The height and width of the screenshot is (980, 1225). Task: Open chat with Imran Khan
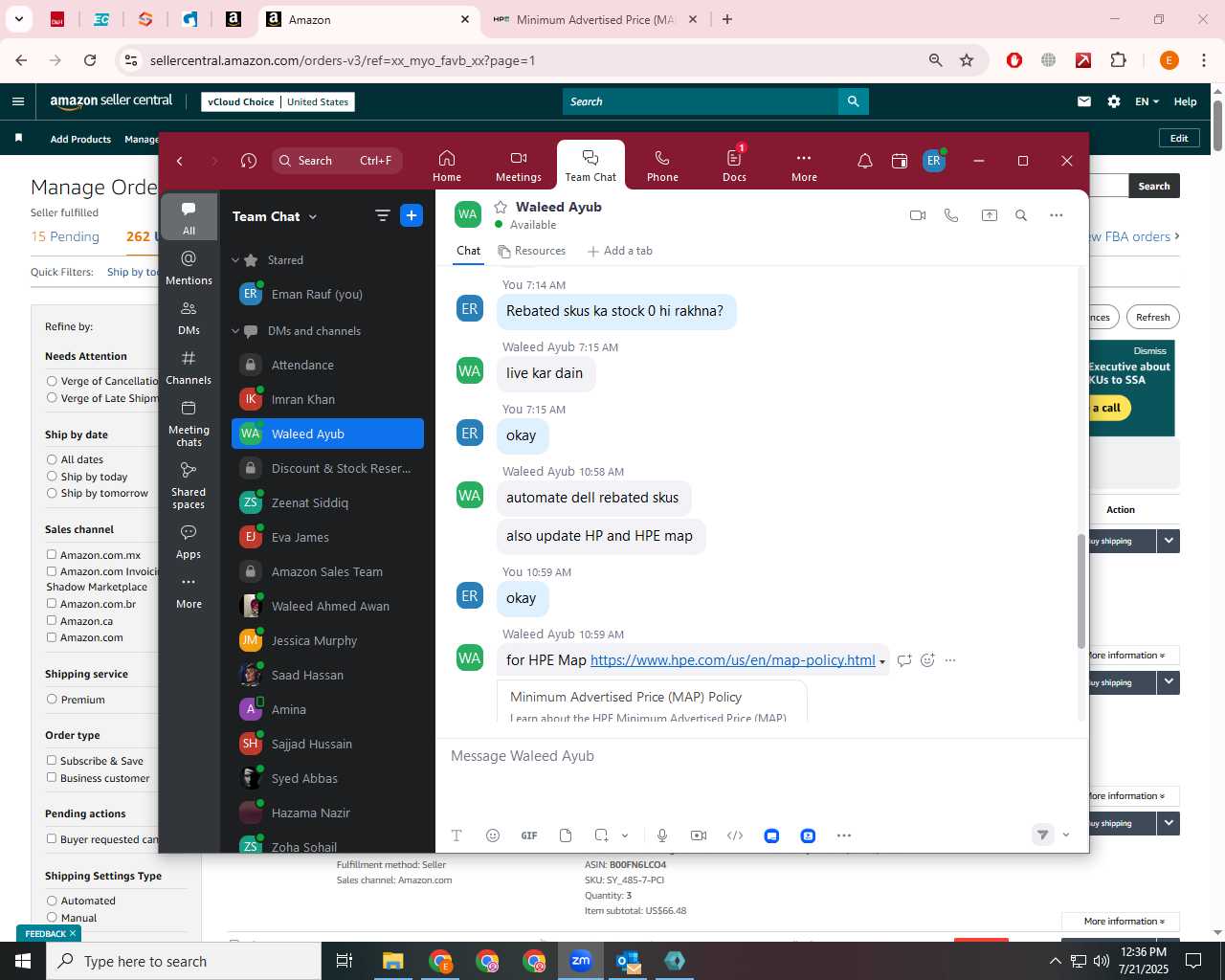pos(327,399)
